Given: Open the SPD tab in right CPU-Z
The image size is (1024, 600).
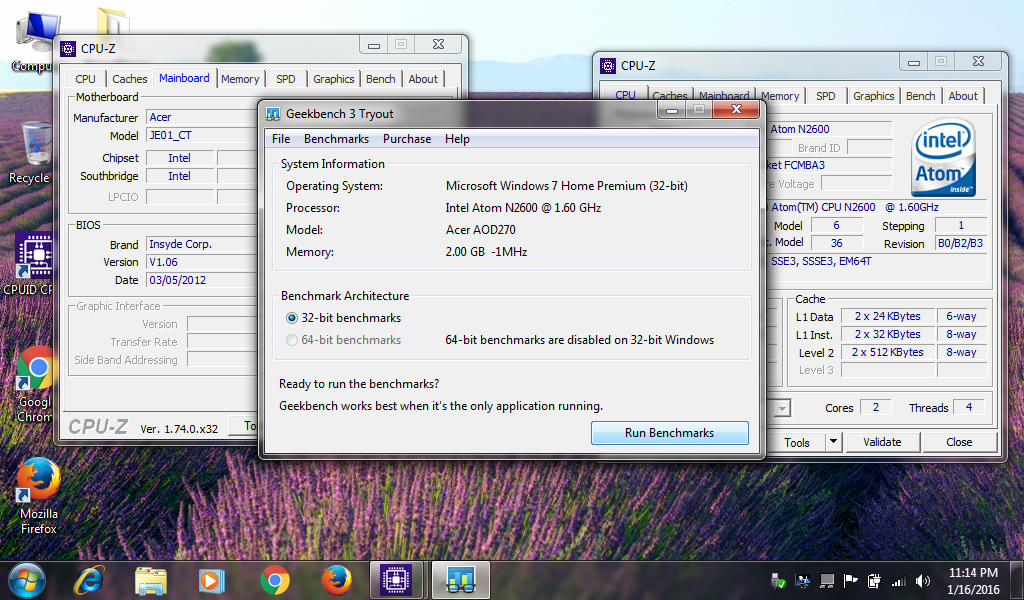Looking at the screenshot, I should [825, 96].
